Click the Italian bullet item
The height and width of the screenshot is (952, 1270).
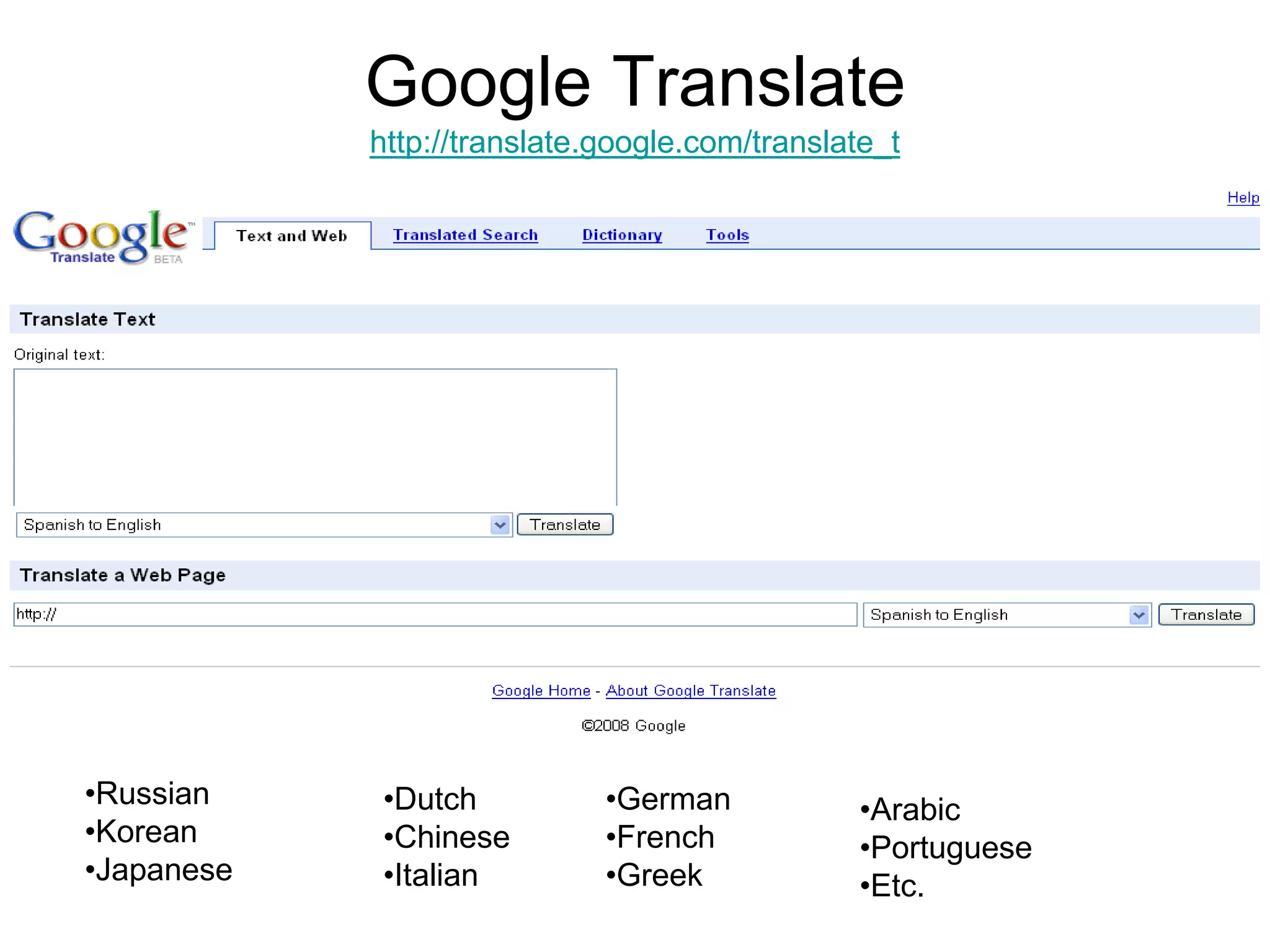[431, 875]
